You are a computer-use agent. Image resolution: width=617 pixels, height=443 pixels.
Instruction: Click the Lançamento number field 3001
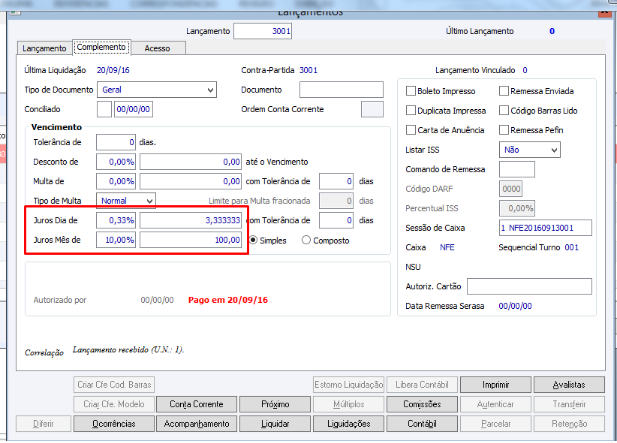(262, 31)
